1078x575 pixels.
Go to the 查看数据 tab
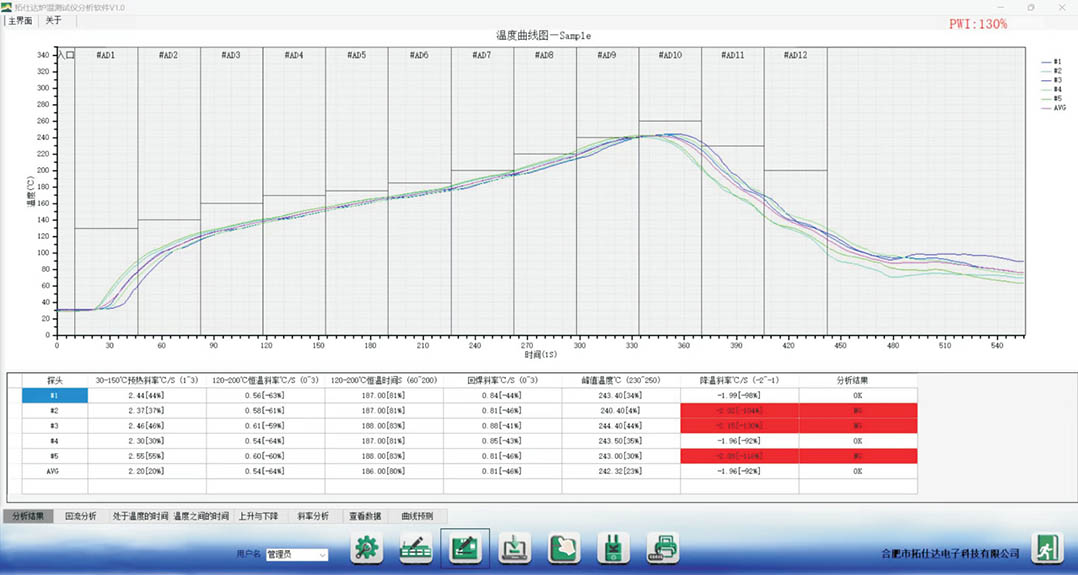[364, 517]
